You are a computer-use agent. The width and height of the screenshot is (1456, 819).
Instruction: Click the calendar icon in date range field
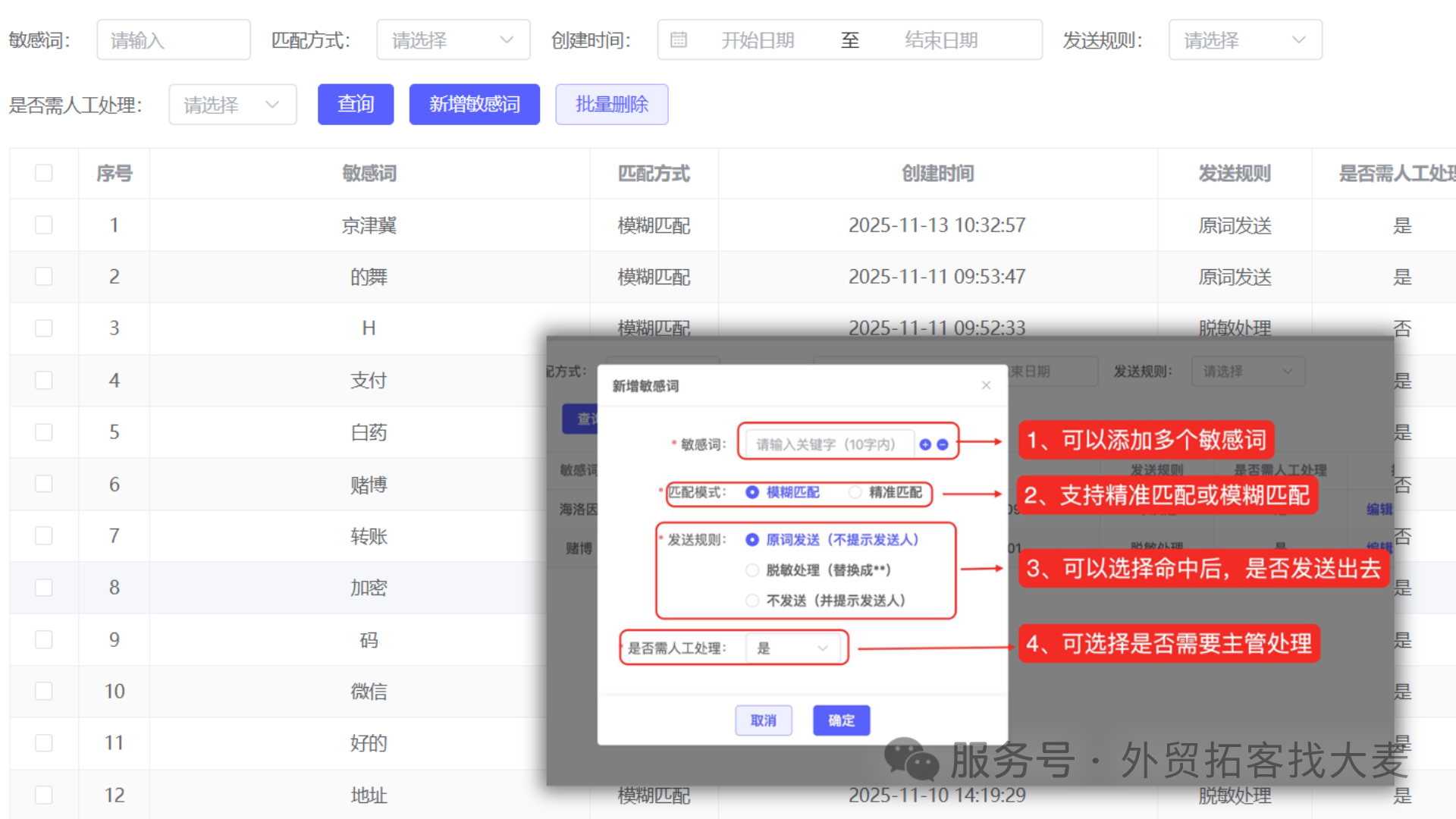click(x=679, y=39)
